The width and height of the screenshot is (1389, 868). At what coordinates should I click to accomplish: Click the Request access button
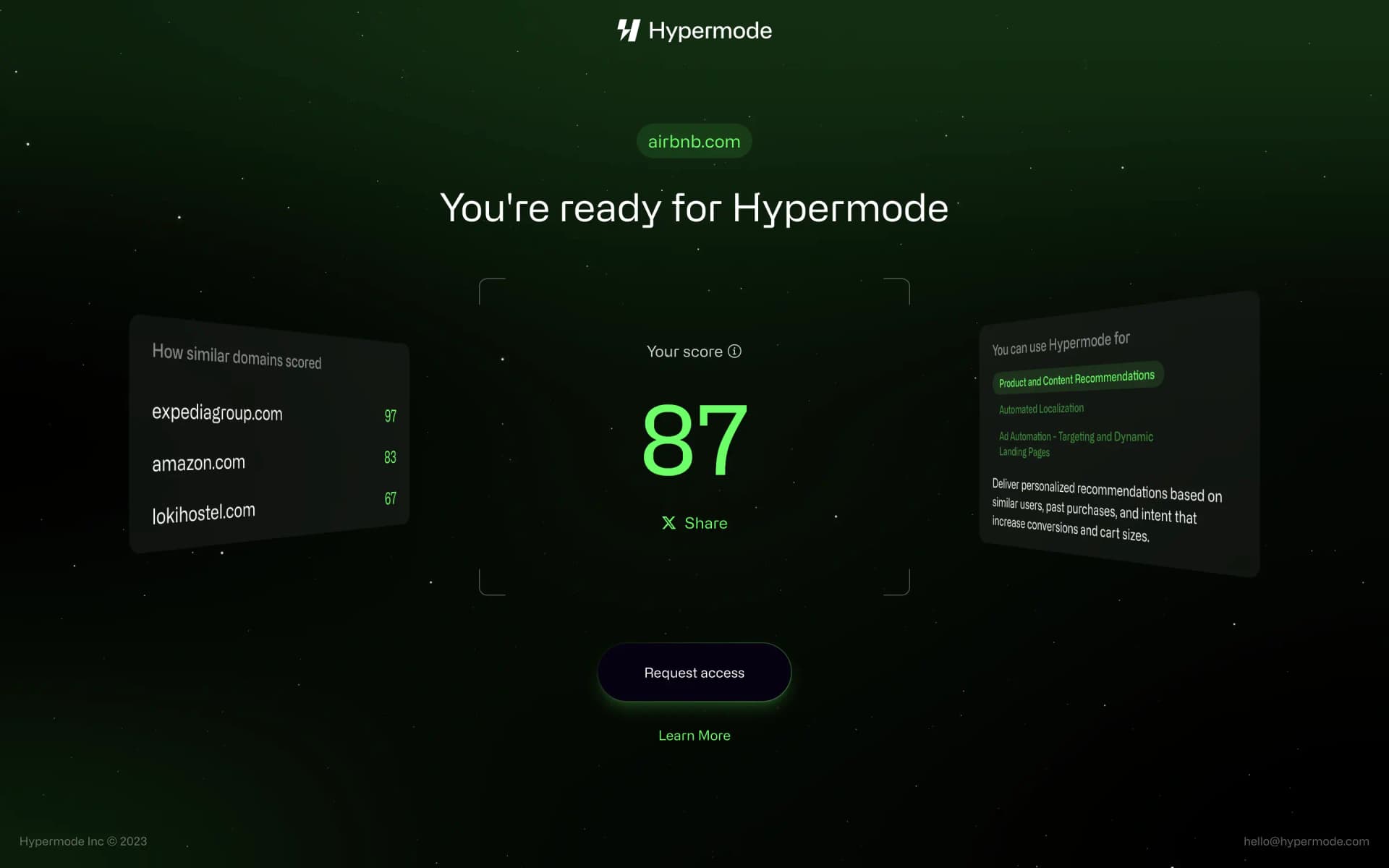[x=694, y=672]
